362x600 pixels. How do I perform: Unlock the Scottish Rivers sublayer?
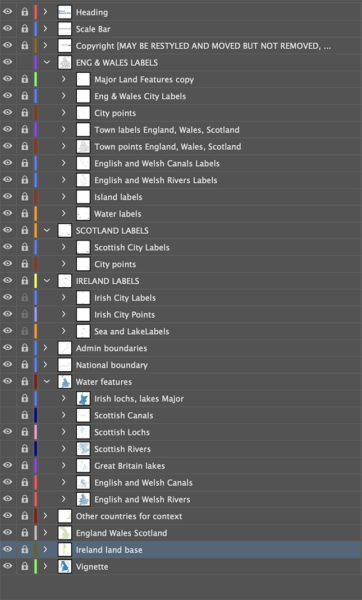[24, 449]
